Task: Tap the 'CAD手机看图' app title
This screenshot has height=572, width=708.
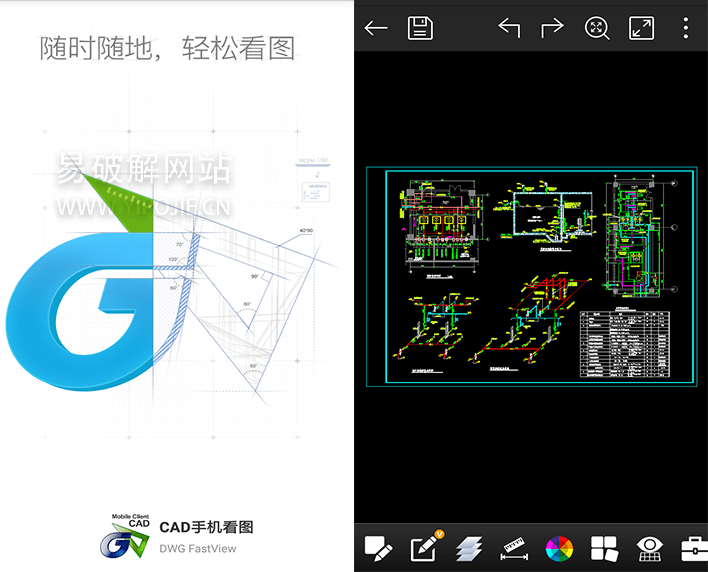Action: click(206, 527)
